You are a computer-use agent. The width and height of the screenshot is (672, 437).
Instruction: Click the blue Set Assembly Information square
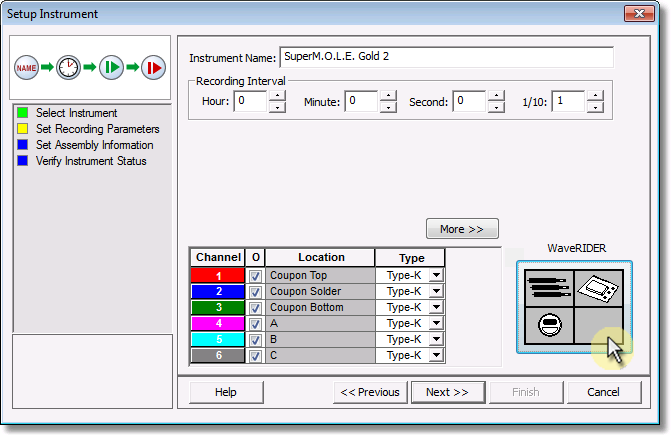[23, 145]
